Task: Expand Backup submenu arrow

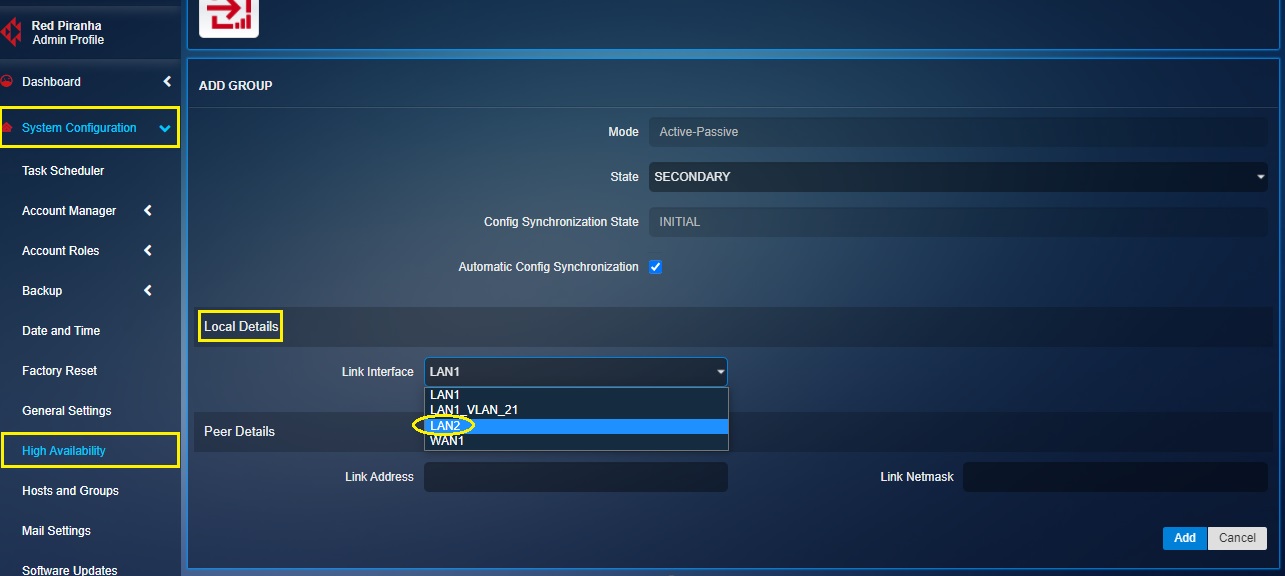Action: (x=148, y=290)
